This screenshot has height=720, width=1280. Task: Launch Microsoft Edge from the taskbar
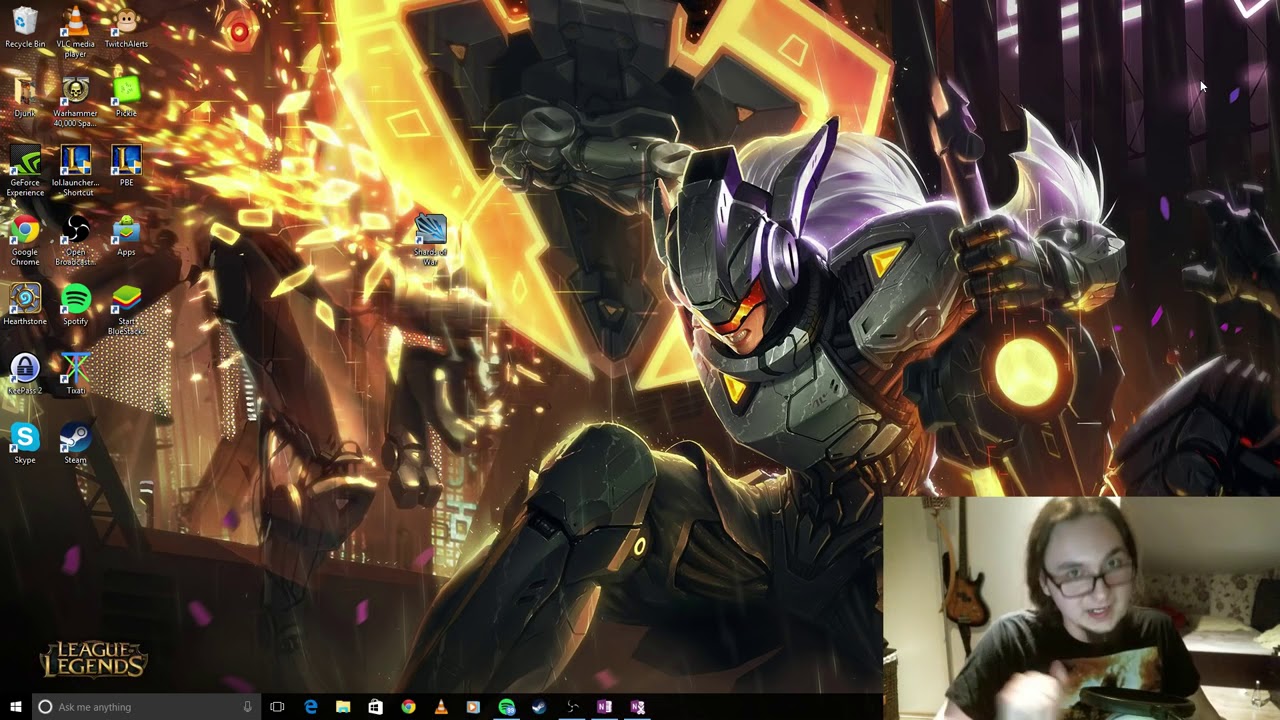[311, 707]
